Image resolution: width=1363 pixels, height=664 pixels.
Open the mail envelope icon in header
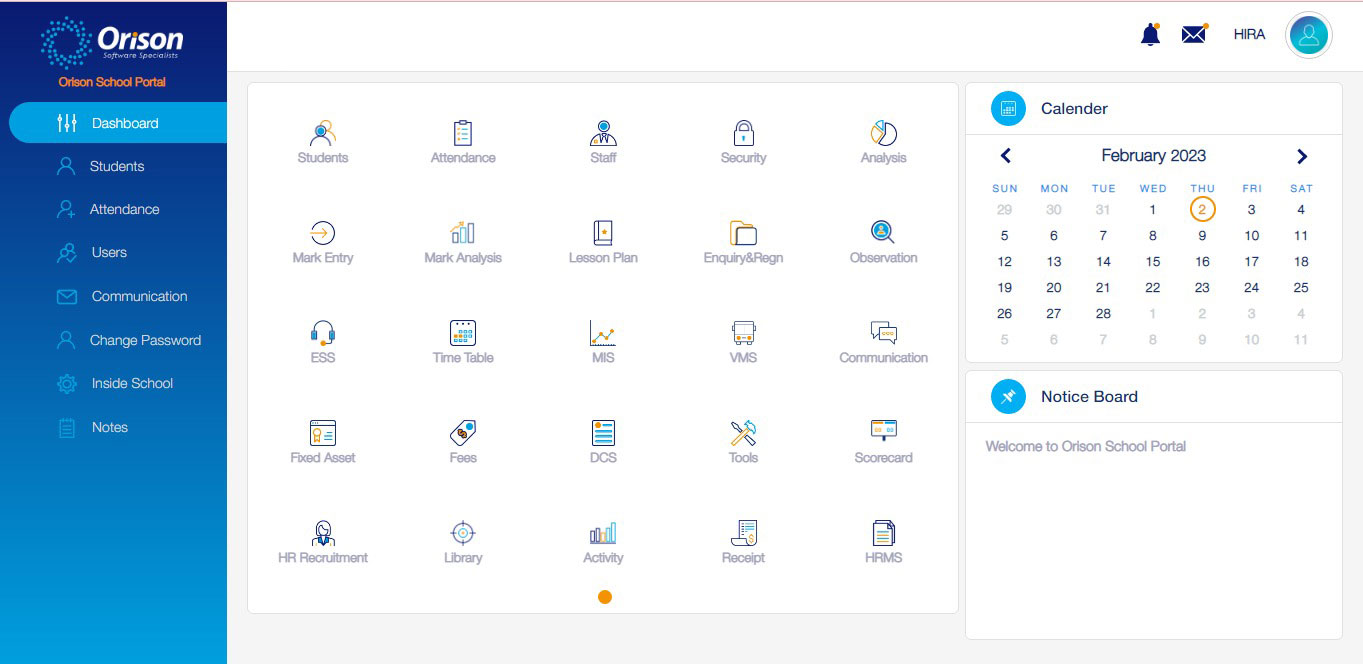point(1193,35)
